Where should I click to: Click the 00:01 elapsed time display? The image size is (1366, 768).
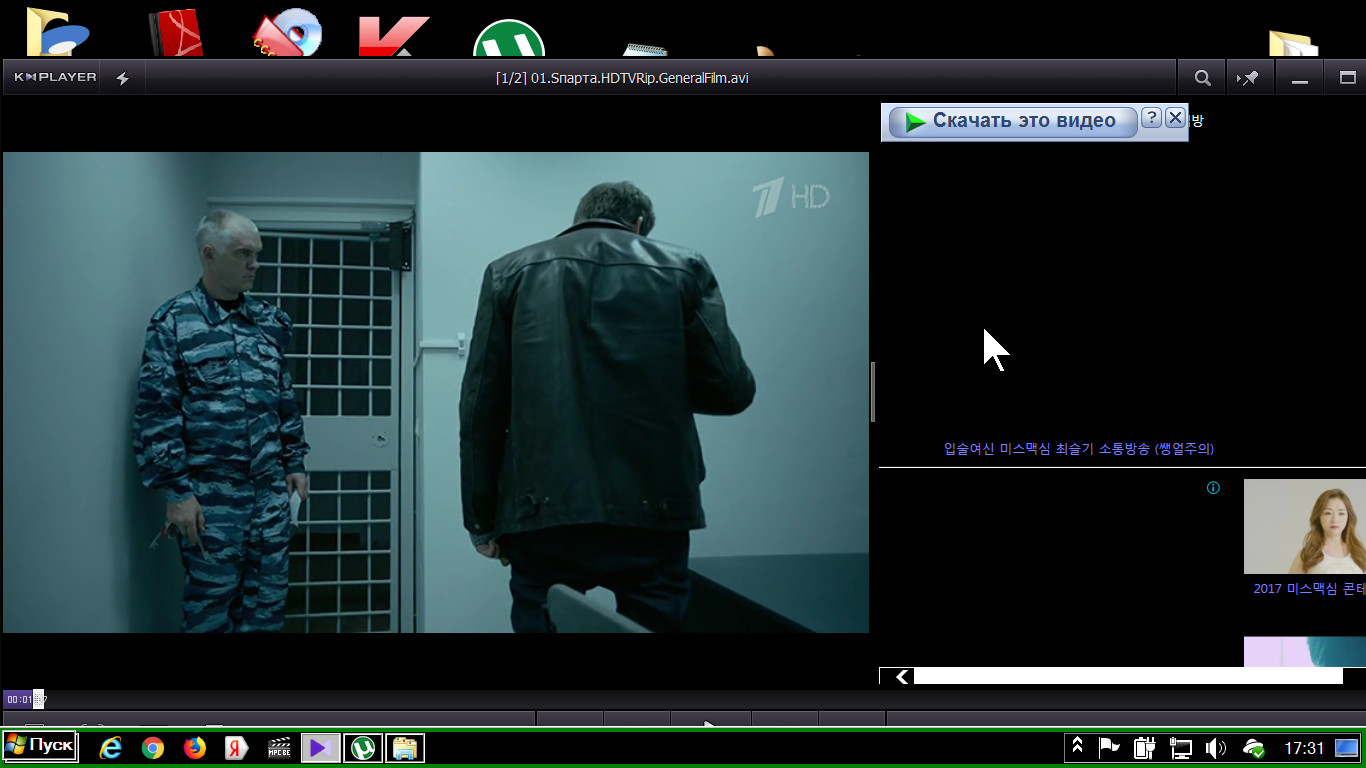click(x=19, y=700)
